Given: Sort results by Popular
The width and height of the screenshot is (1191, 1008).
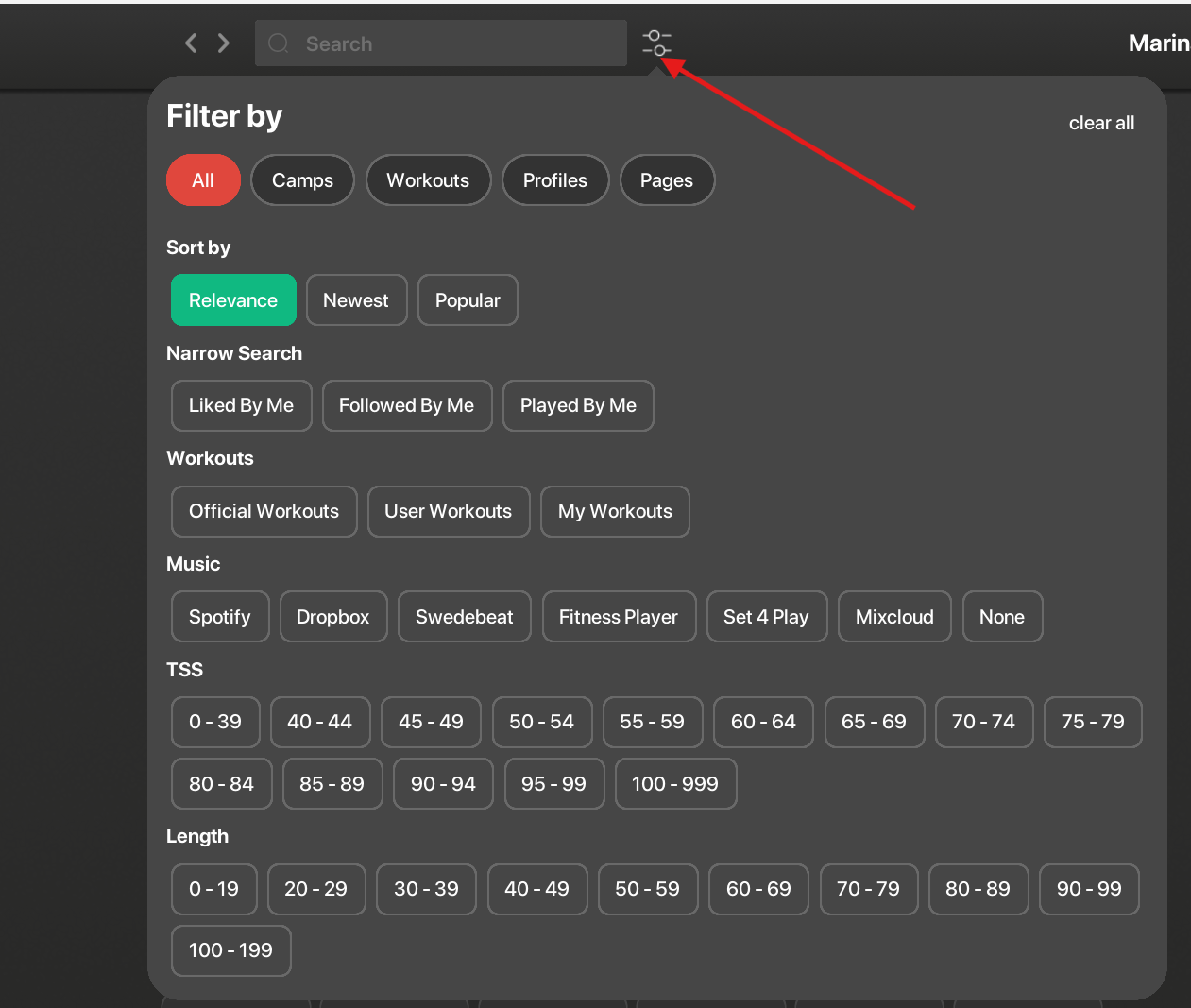Looking at the screenshot, I should (x=468, y=300).
